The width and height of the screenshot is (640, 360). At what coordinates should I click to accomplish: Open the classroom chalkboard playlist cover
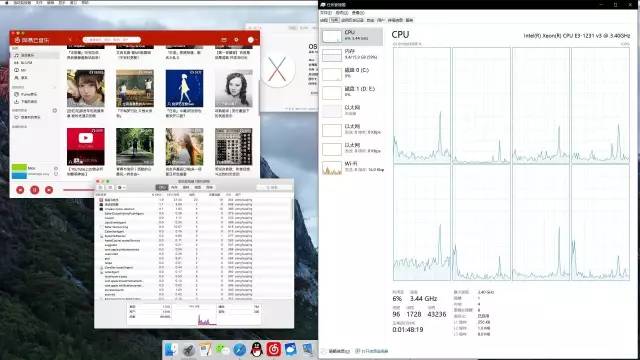click(x=135, y=89)
